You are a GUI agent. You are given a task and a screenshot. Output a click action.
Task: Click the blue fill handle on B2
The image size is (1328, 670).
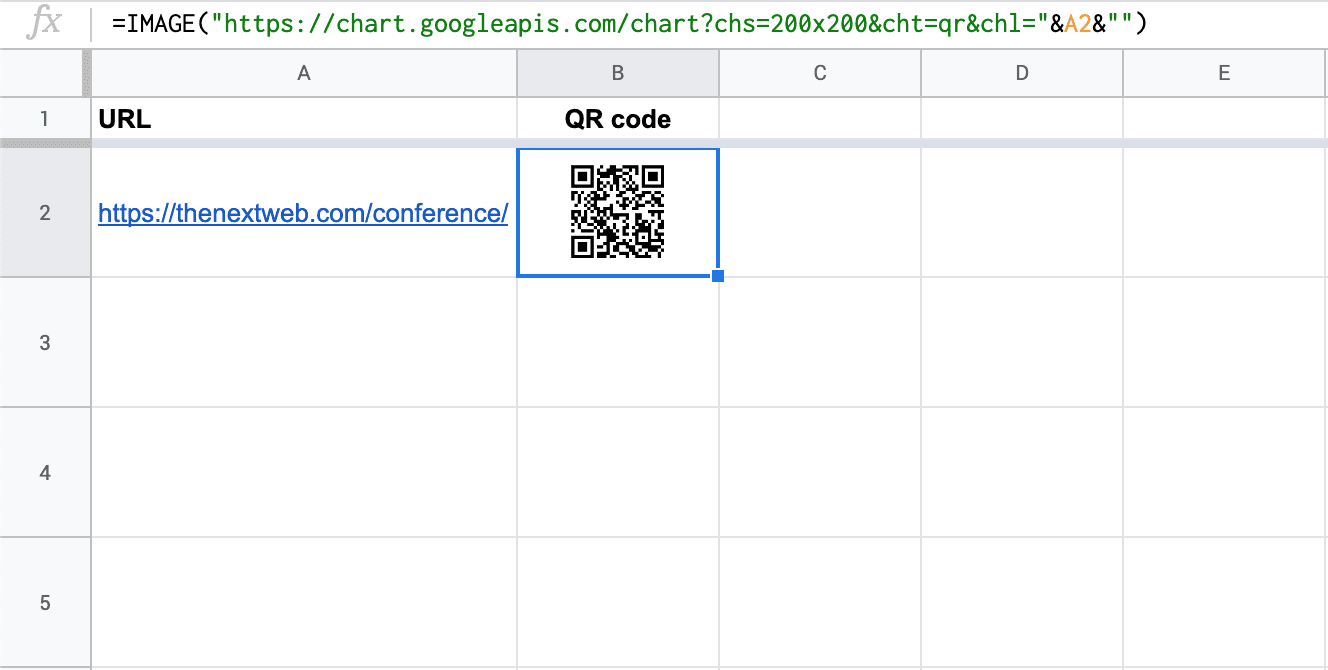[718, 276]
